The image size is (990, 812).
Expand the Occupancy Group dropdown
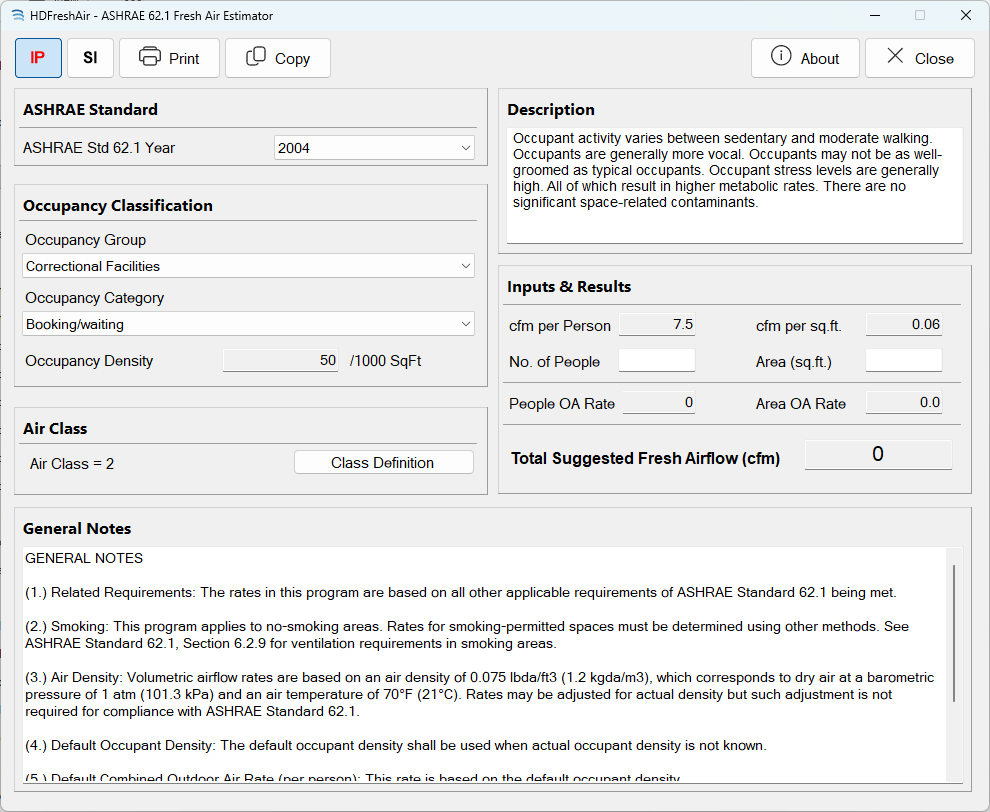pyautogui.click(x=248, y=266)
